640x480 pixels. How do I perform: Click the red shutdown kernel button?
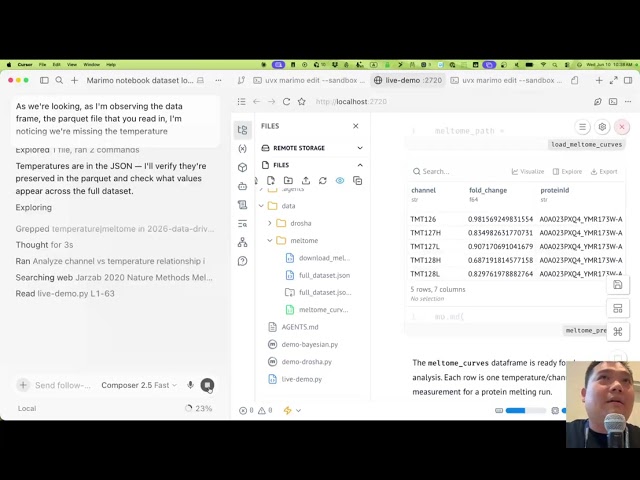tap(622, 127)
